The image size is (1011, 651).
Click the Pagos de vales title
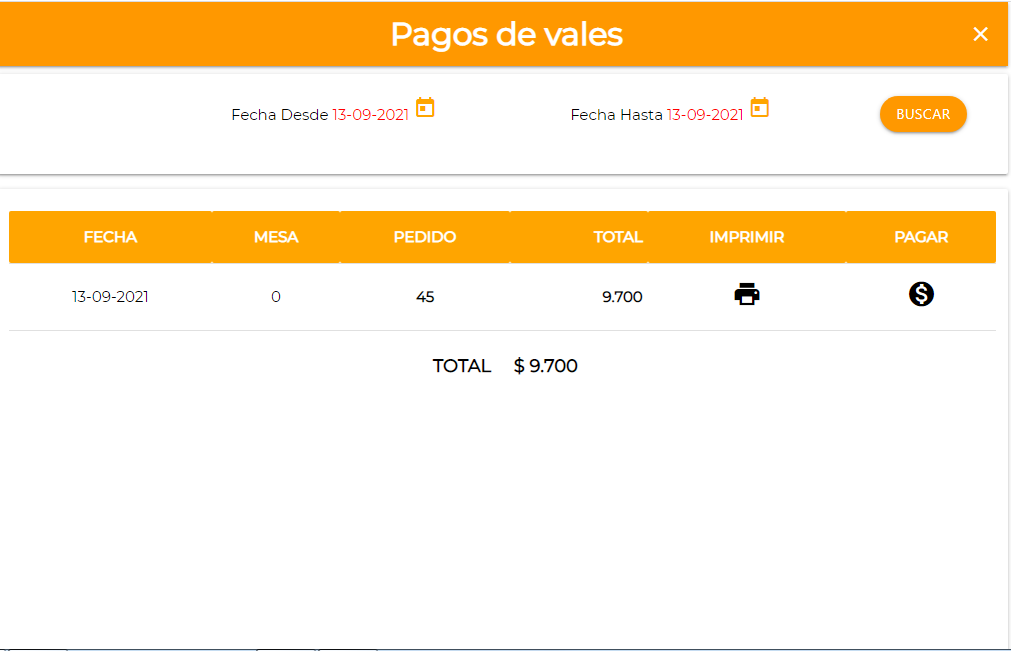click(506, 34)
